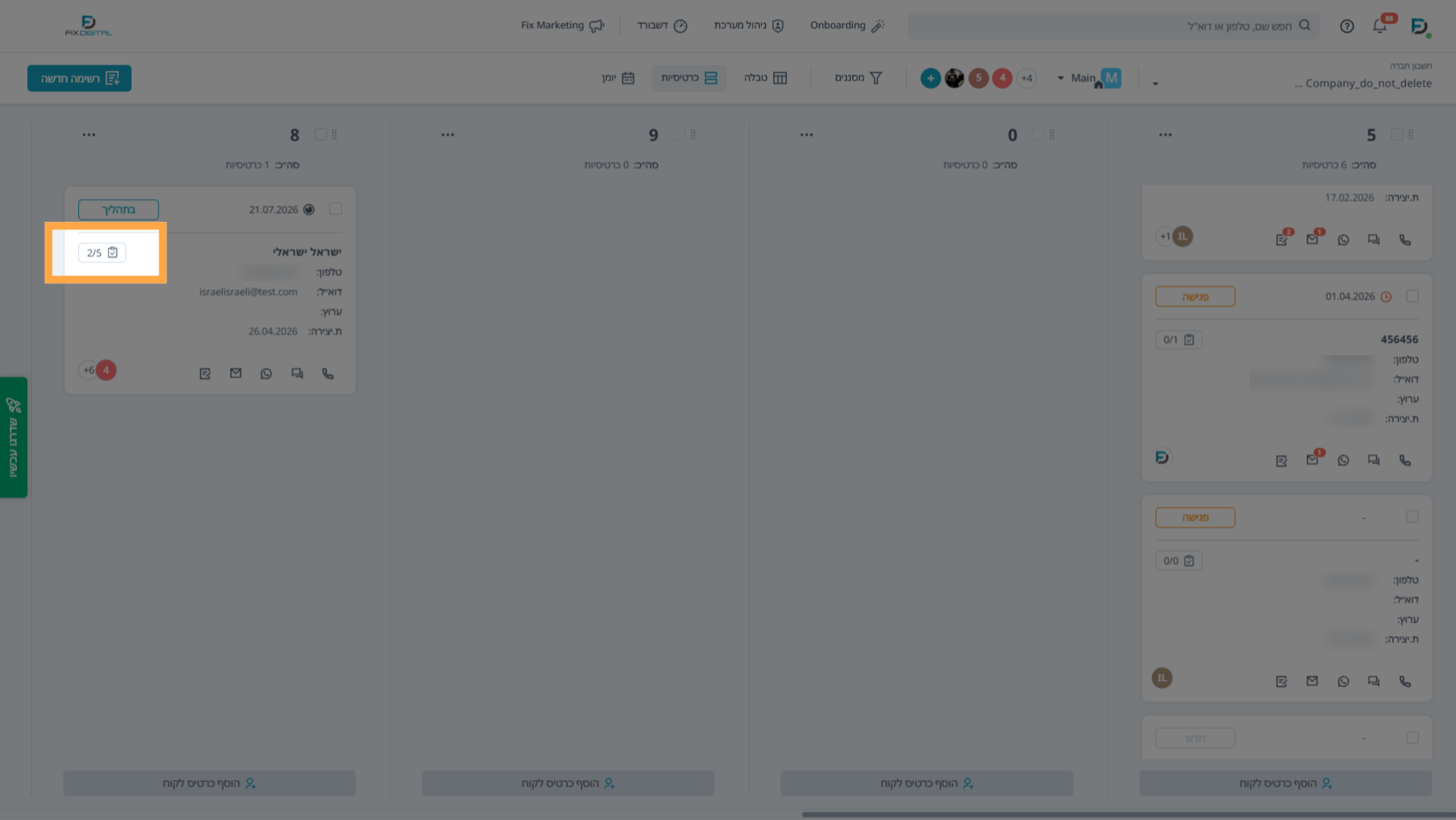Select checkbox on card 456456
Viewport: 1456px width, 820px height.
point(1412,296)
